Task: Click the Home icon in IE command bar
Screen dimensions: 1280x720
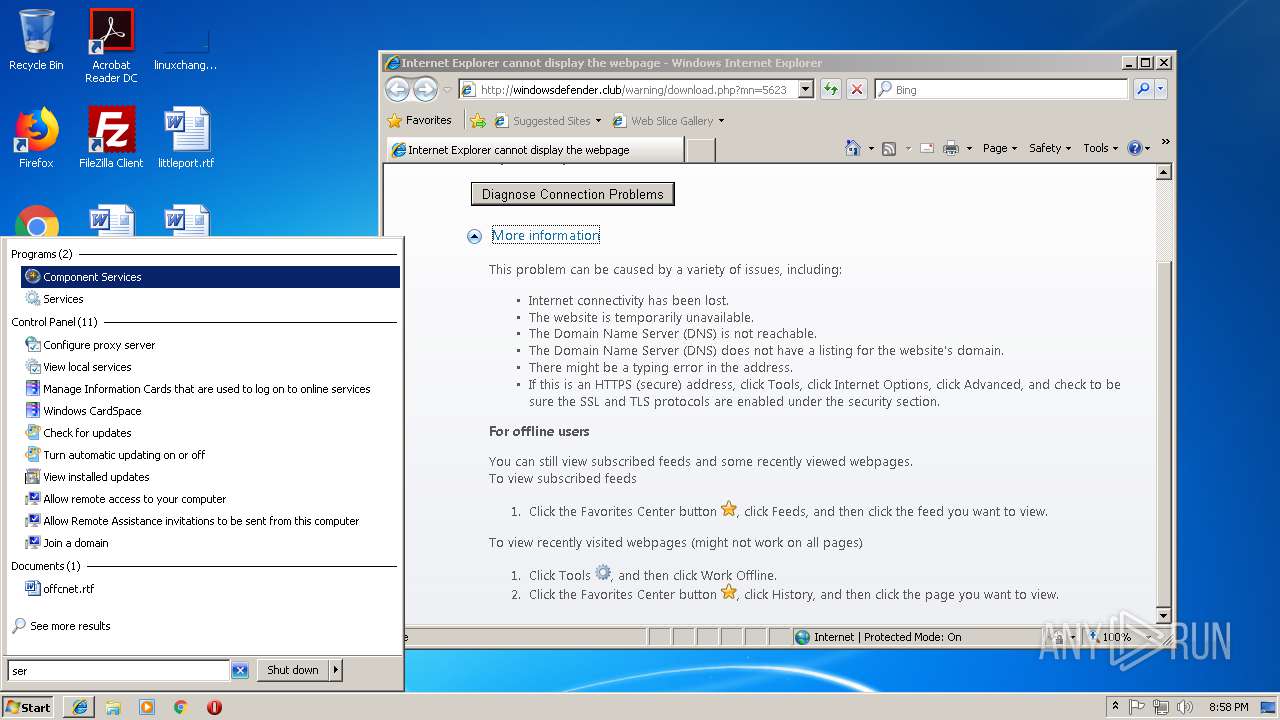Action: (852, 148)
